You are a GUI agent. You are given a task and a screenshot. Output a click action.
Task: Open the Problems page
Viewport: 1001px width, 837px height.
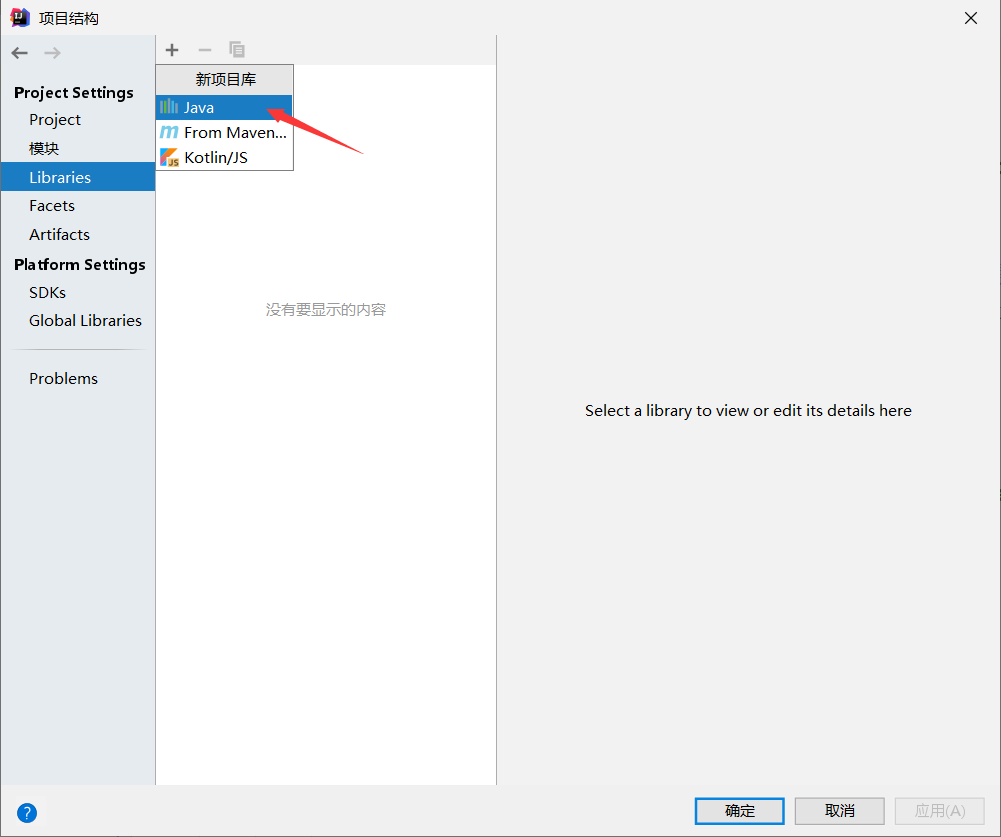pos(63,379)
